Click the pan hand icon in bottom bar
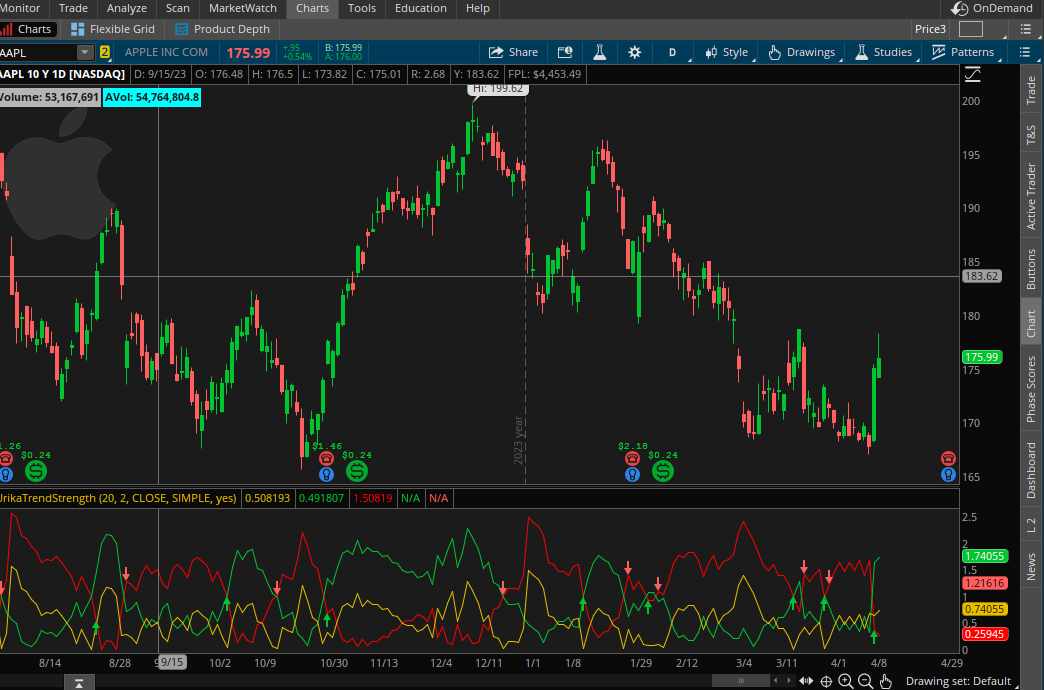1044x690 pixels. point(886,681)
